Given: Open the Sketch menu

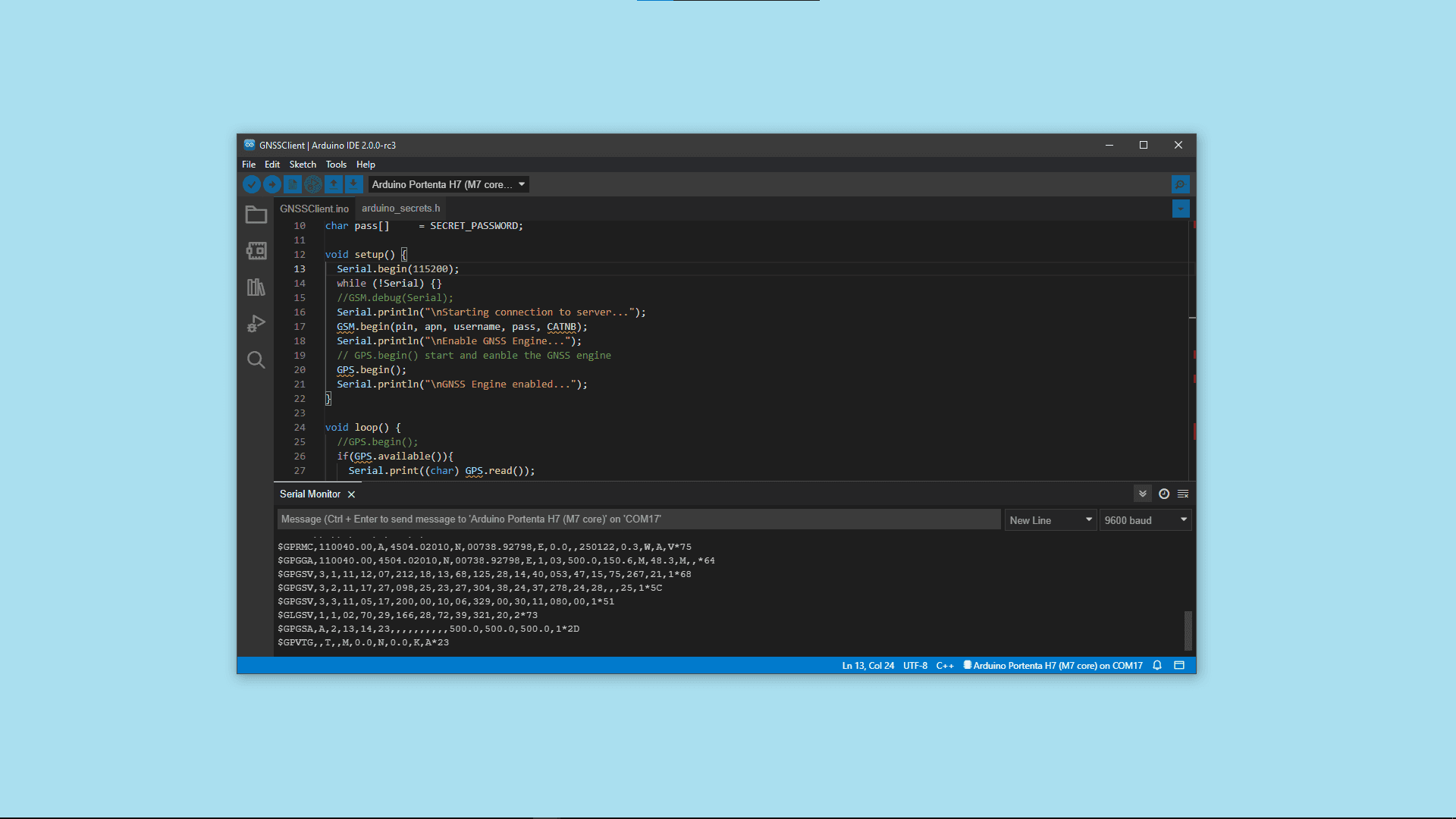Looking at the screenshot, I should pyautogui.click(x=303, y=165).
